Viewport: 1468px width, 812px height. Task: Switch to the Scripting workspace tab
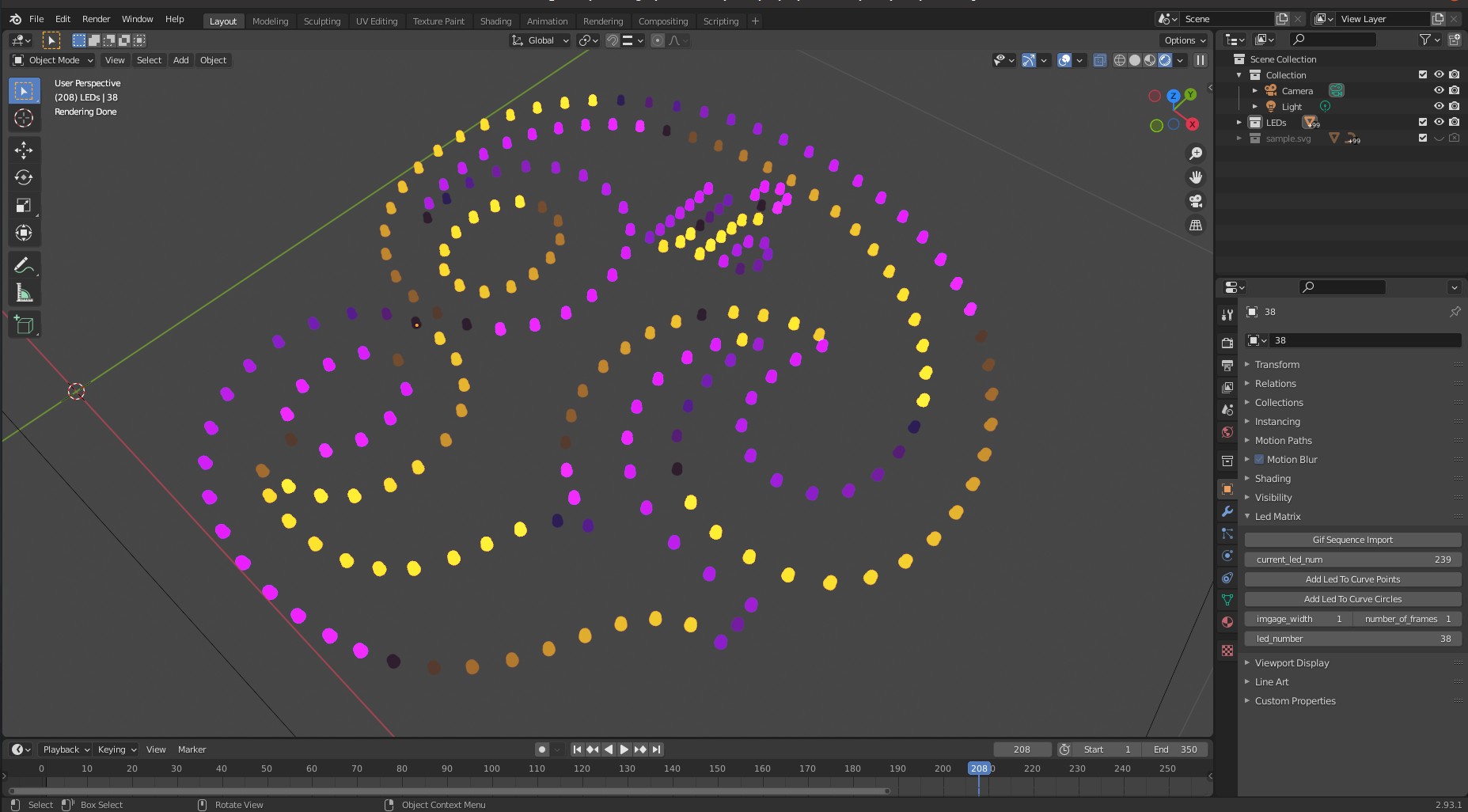[720, 21]
